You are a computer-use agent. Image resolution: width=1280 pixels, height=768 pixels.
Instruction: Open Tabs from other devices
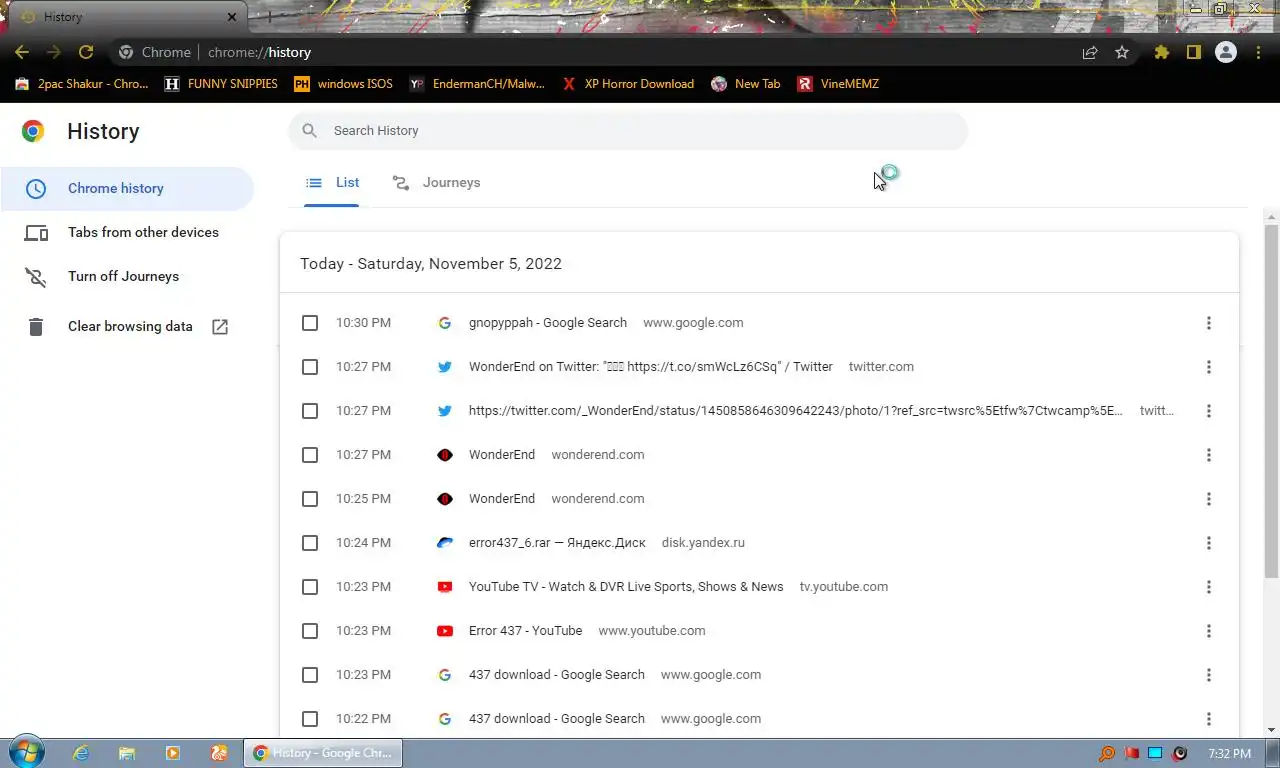[x=127, y=232]
